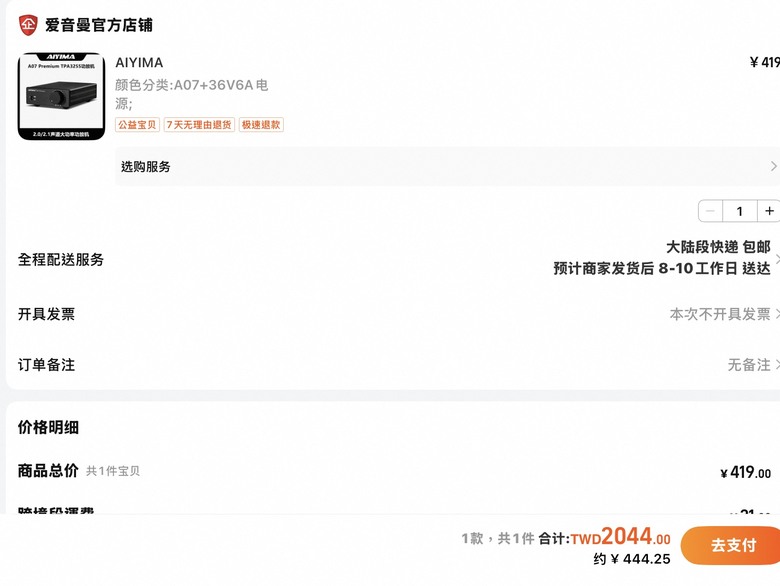Image resolution: width=780 pixels, height=586 pixels.
Task: Click 大陆段快递 包邮 shipping text
Action: coord(718,247)
